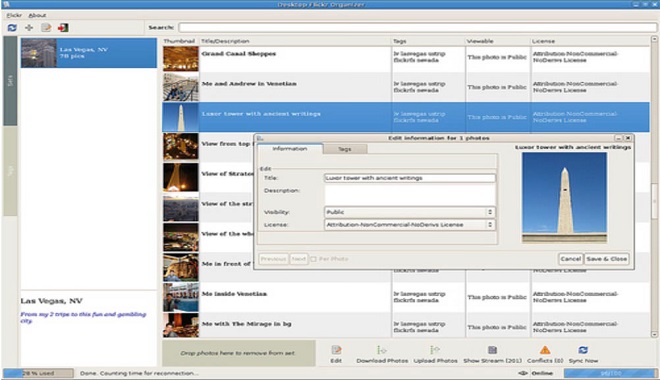Toggle the Per Photo checkbox

pos(313,259)
